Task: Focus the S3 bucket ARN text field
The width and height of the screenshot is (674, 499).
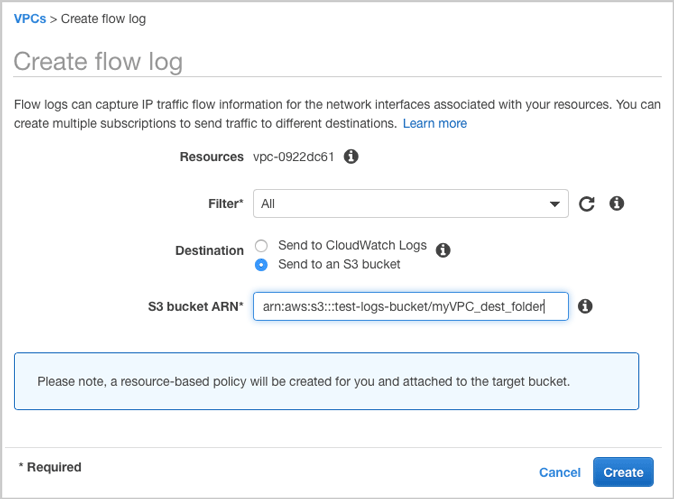Action: (x=410, y=306)
